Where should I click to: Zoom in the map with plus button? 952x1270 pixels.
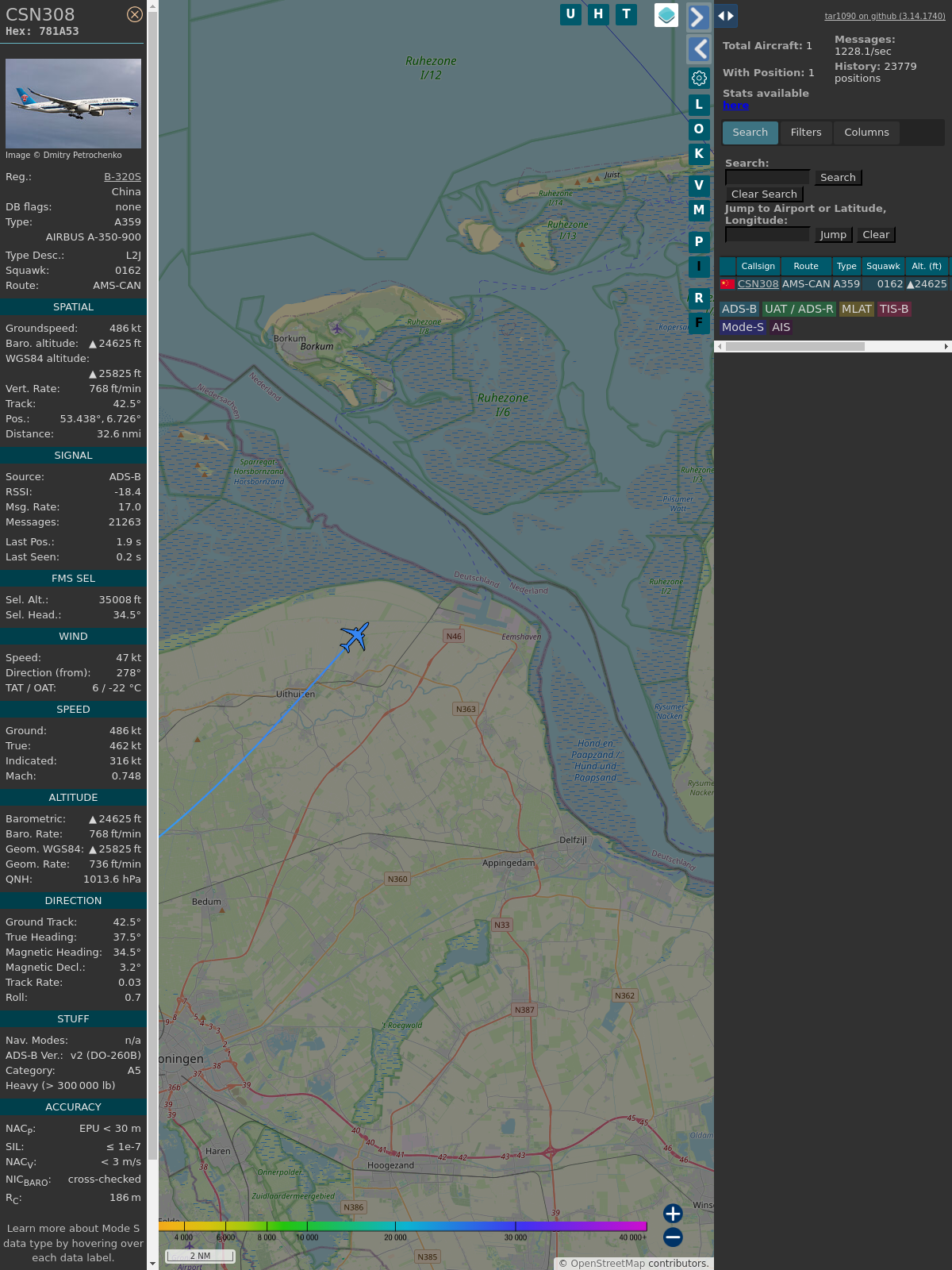pyautogui.click(x=673, y=1214)
